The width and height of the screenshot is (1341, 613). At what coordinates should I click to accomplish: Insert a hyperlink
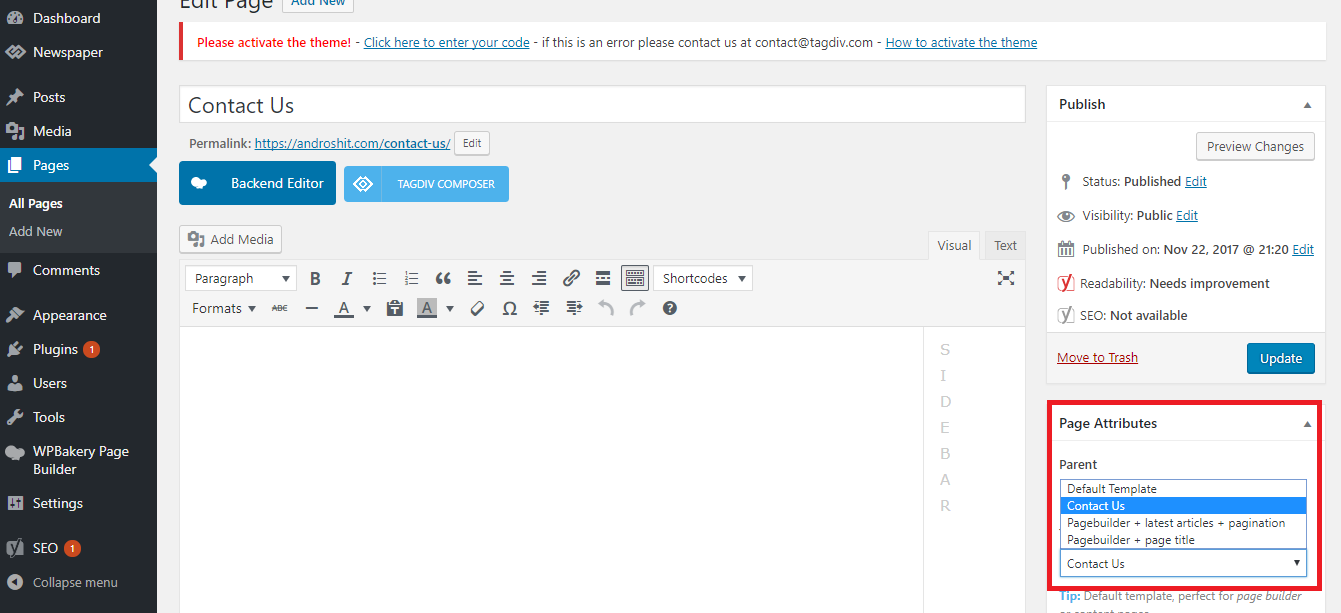click(571, 278)
